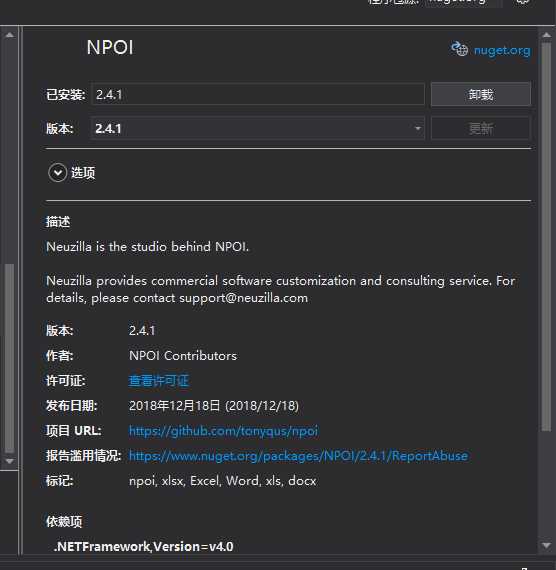This screenshot has height=570, width=556.
Task: Expand the 选项 options section
Action: [57, 173]
